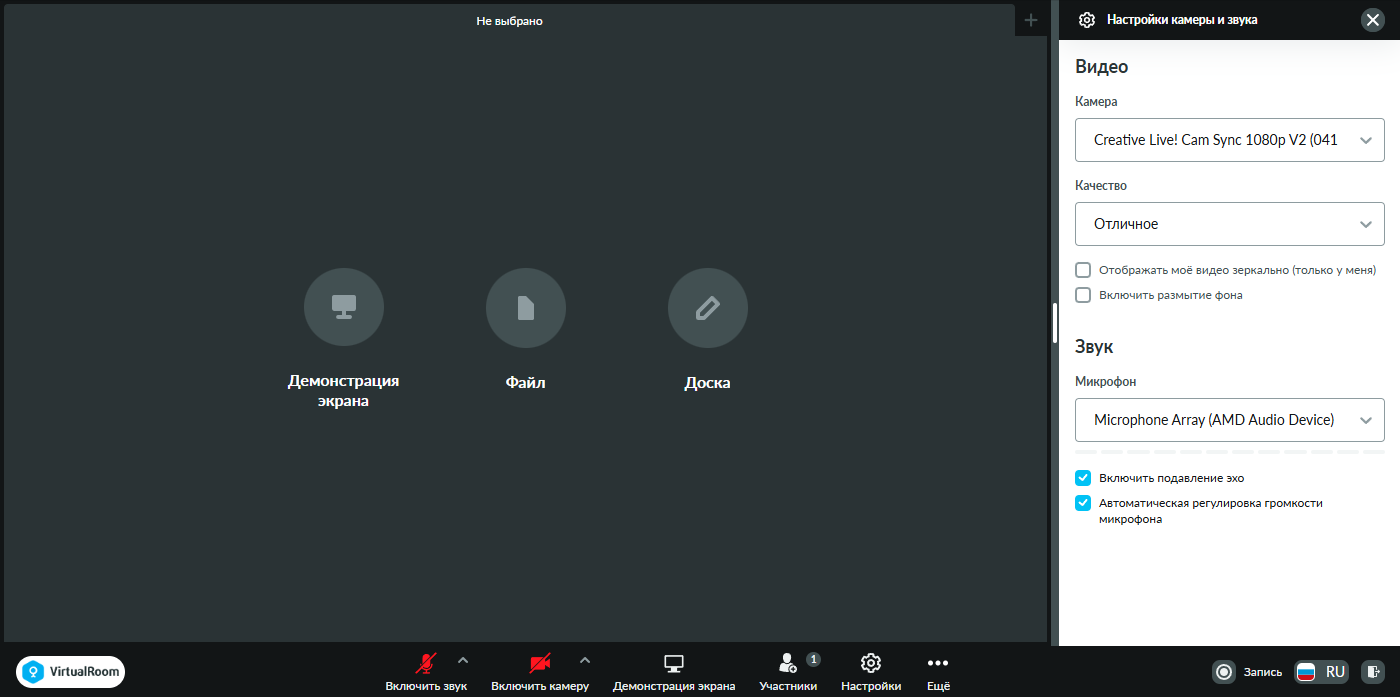Screen dimensions: 1400x697
Task: Turn on the camera with the red camera icon
Action: click(540, 663)
